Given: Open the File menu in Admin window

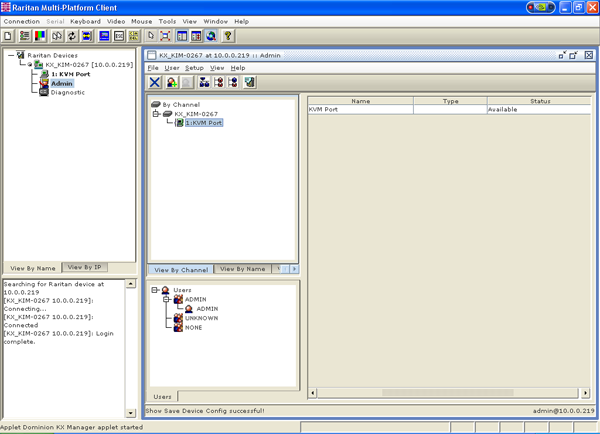Looking at the screenshot, I should pos(153,68).
